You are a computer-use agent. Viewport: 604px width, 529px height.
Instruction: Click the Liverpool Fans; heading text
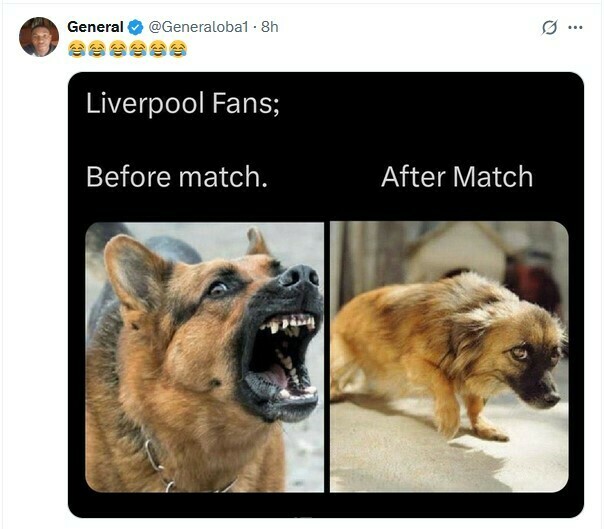(x=183, y=103)
